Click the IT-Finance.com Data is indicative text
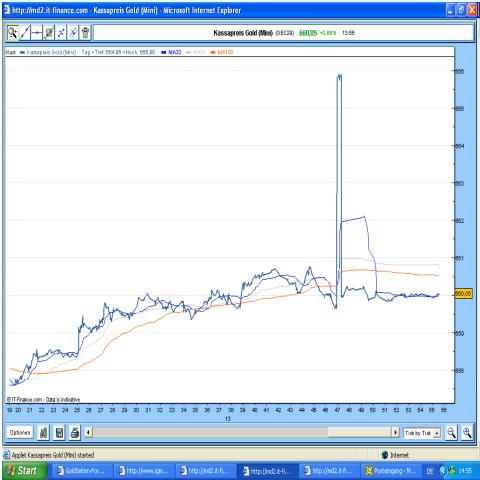The width and height of the screenshot is (480, 480). [x=43, y=399]
